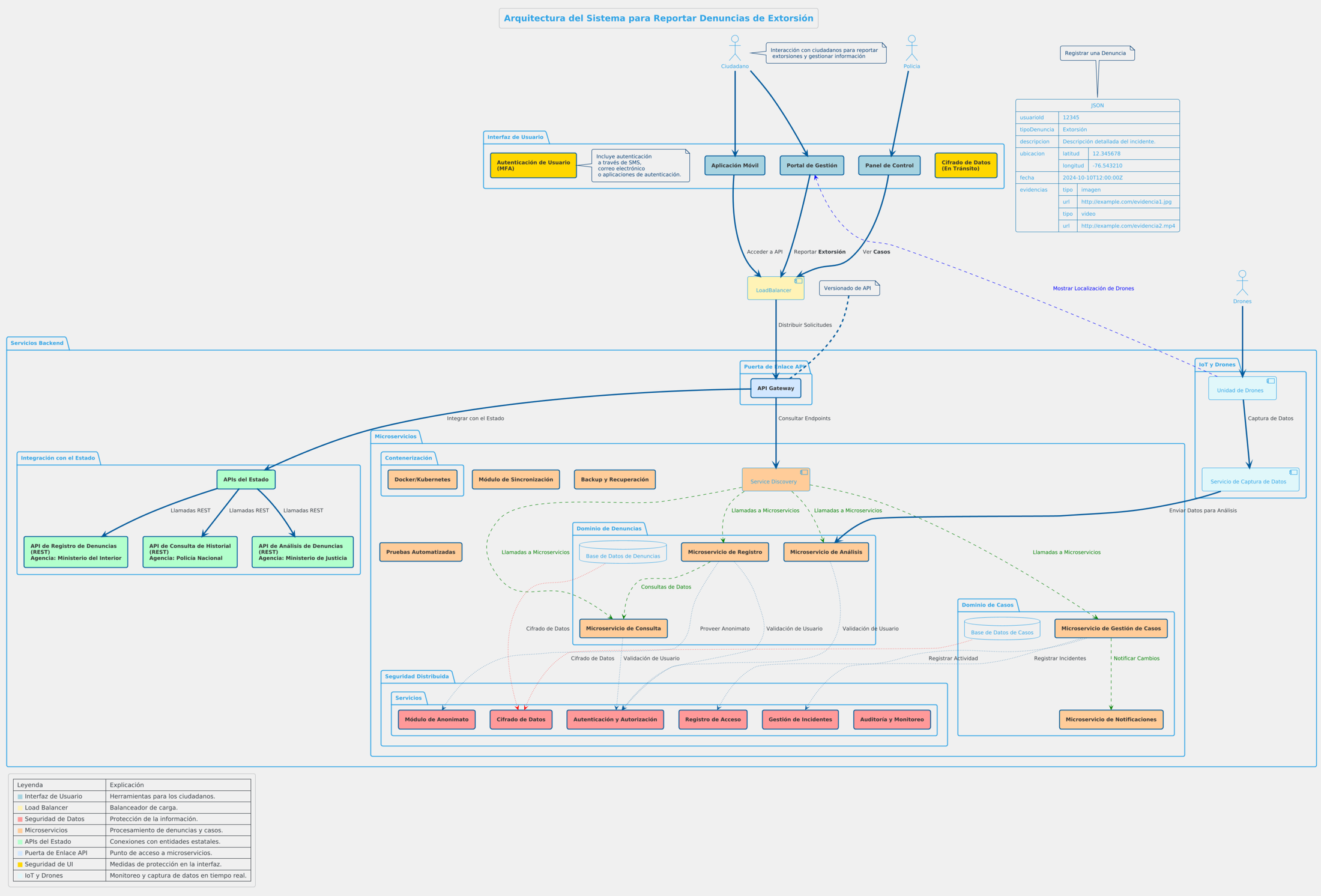The width and height of the screenshot is (1321, 896).
Task: Click the Pruebas Automatizadas box
Action: point(421,552)
